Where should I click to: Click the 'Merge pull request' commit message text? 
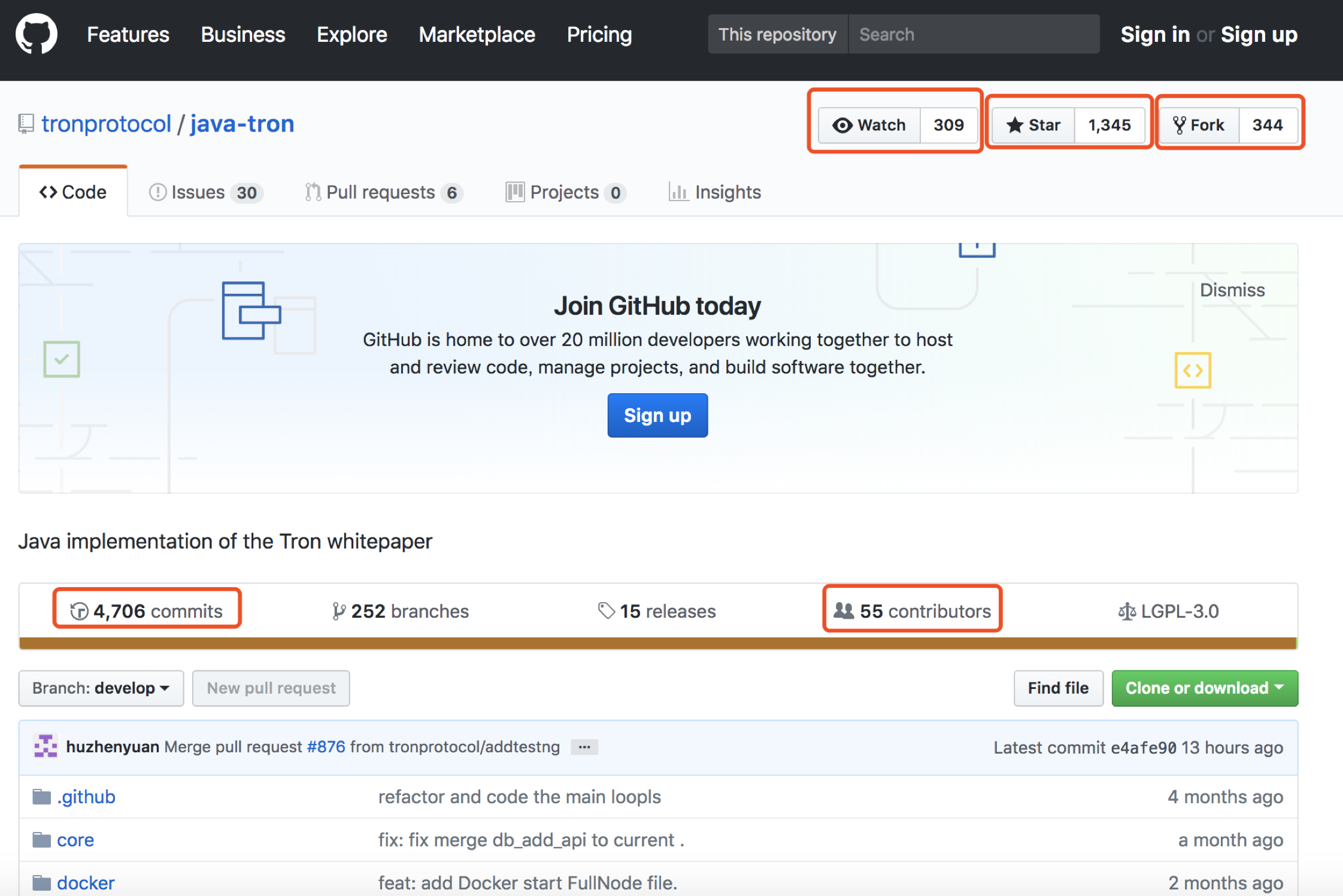click(234, 747)
